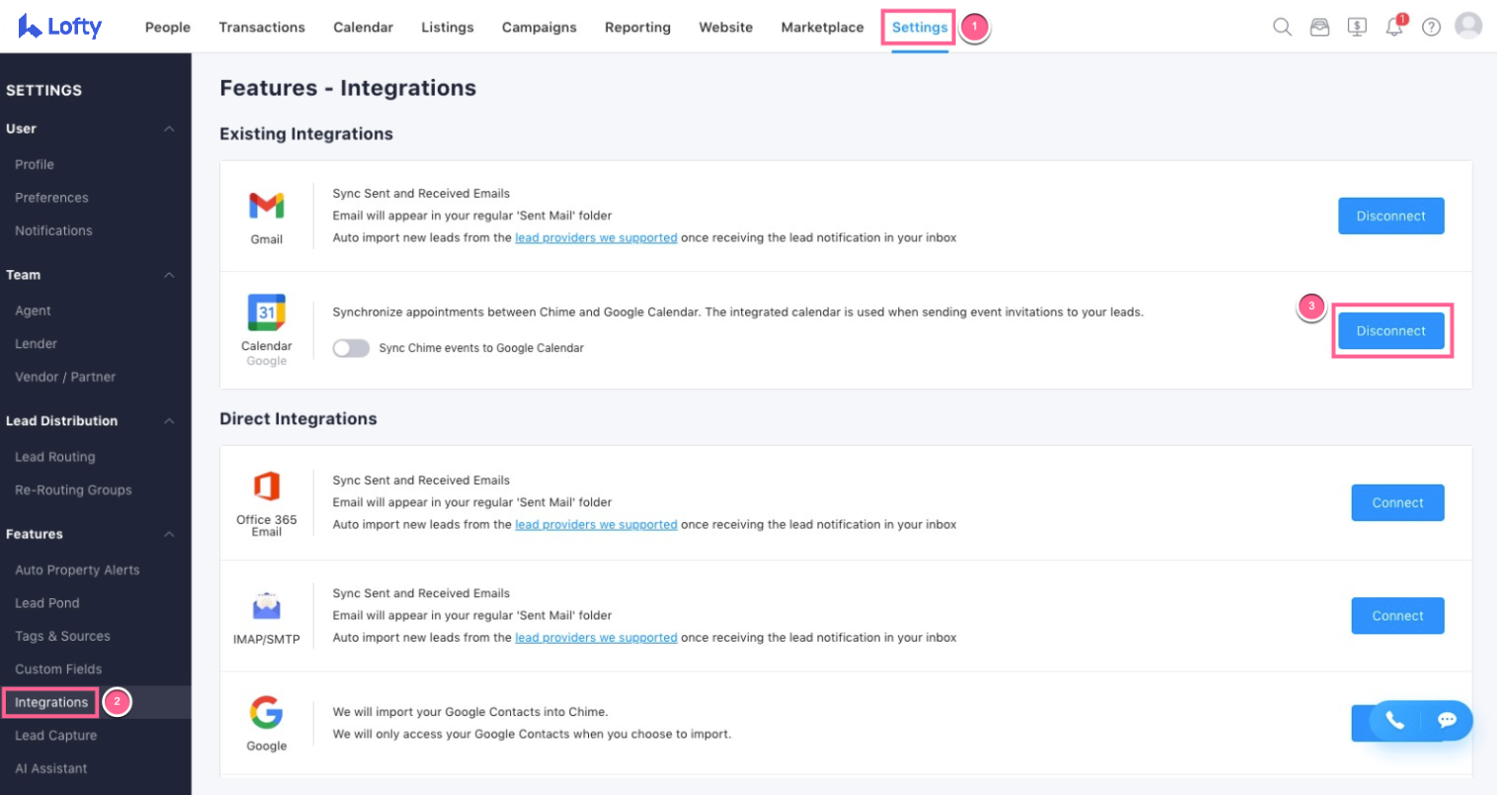Open IMAP/SMTP row's lead providers link
The image size is (1512, 795).
tap(596, 637)
